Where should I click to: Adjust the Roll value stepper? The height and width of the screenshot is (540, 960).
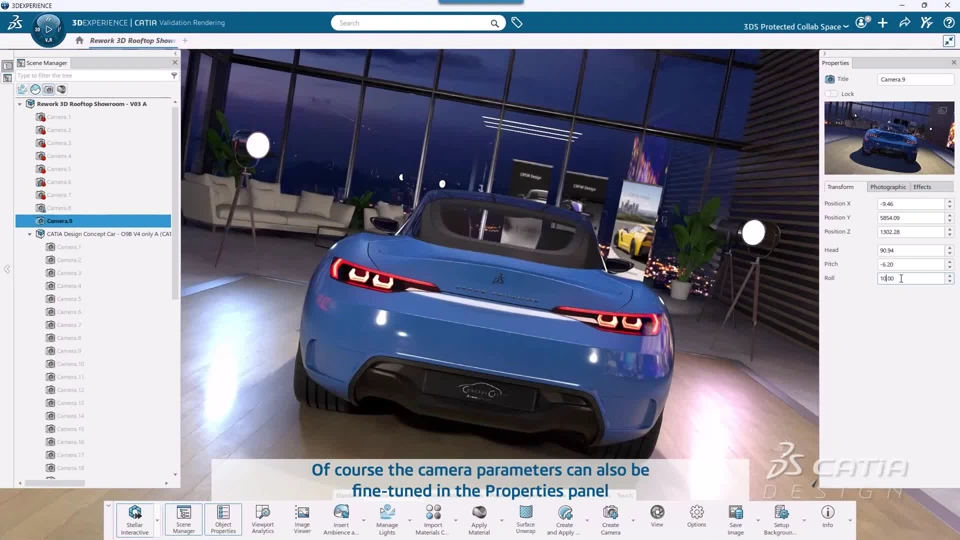[x=950, y=278]
